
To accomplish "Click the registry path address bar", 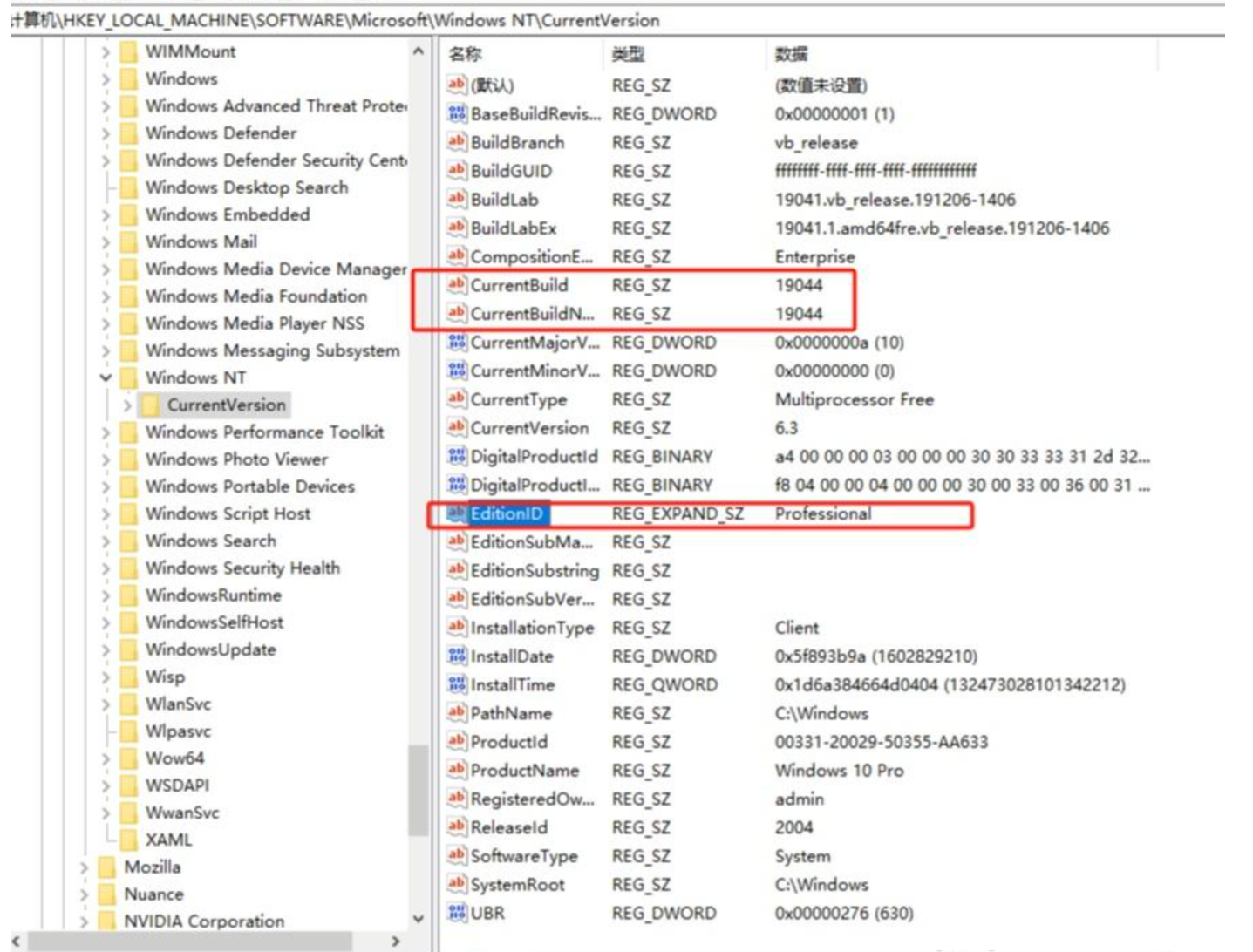I will [x=617, y=19].
